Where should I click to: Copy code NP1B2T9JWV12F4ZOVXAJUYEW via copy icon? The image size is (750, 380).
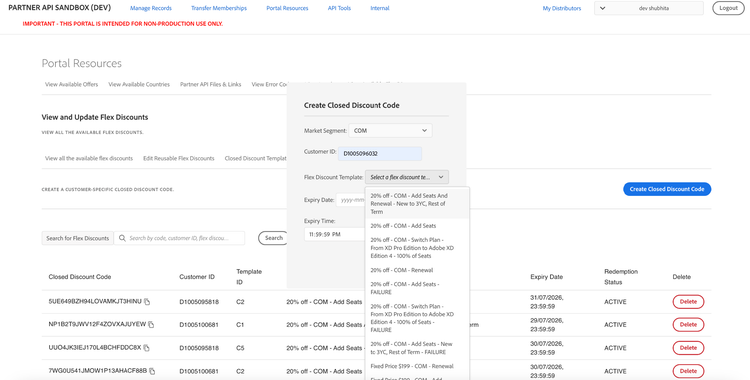click(x=151, y=324)
